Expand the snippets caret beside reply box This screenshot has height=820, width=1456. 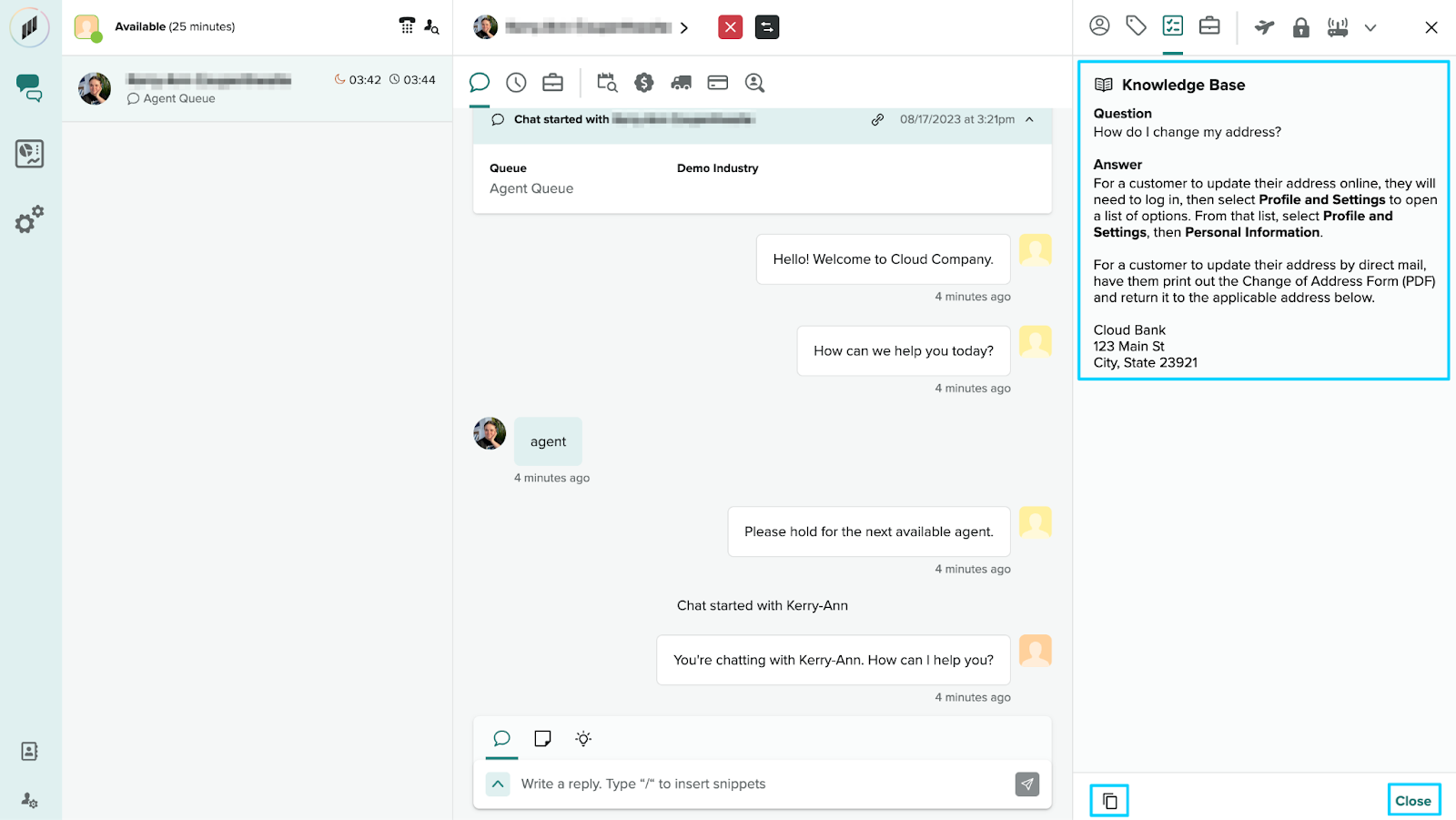pos(498,784)
